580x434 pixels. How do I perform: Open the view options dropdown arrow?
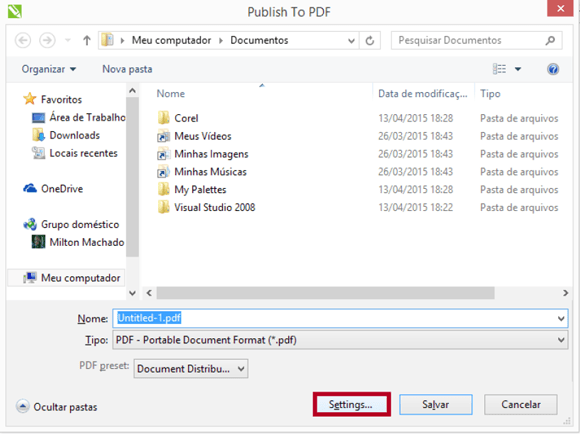[x=518, y=69]
